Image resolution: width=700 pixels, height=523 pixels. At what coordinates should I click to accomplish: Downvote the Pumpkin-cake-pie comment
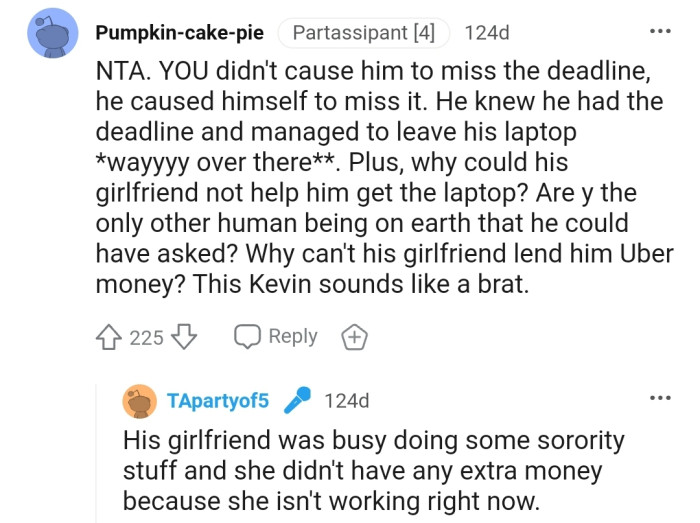click(x=183, y=337)
